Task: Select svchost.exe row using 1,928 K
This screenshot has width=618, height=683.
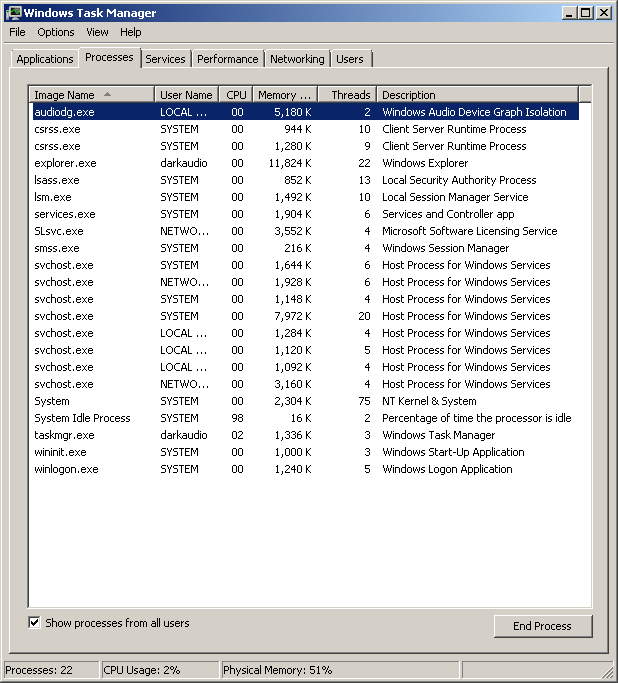Action: coord(306,282)
